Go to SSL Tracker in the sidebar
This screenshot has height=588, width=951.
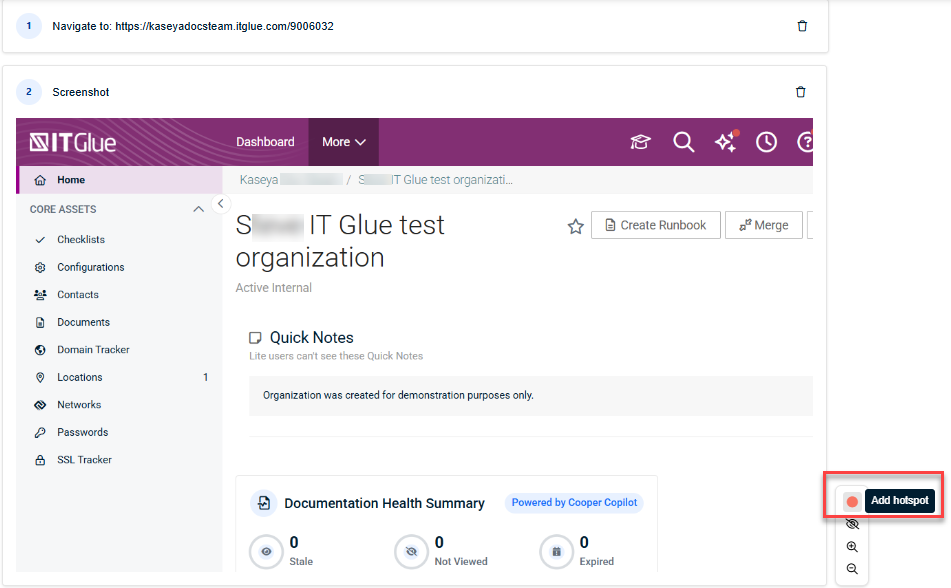click(x=84, y=460)
